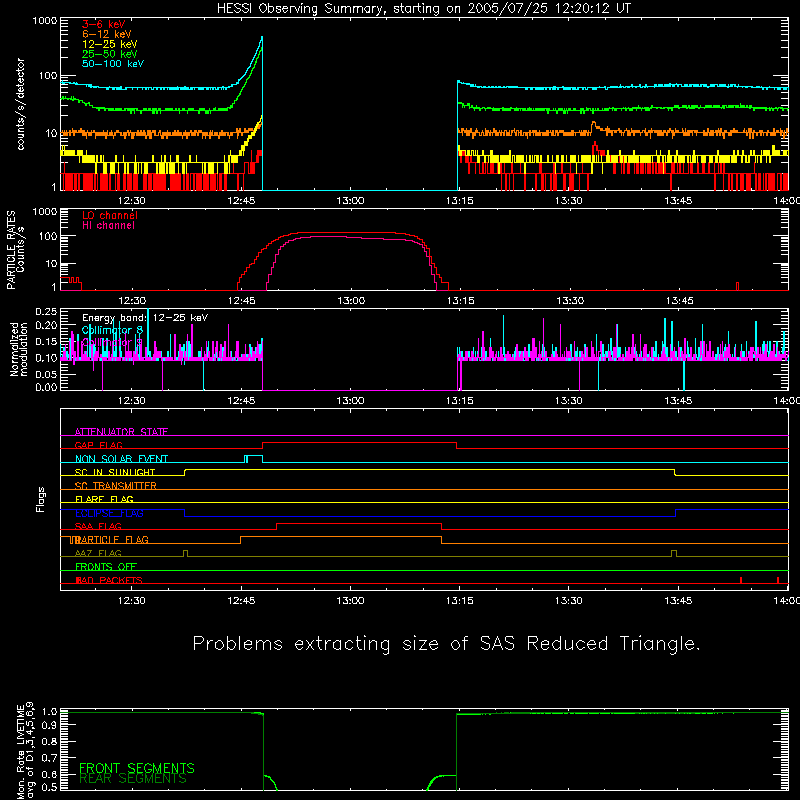Click the cyan 50-100 keV peak near 12:48

[262, 37]
